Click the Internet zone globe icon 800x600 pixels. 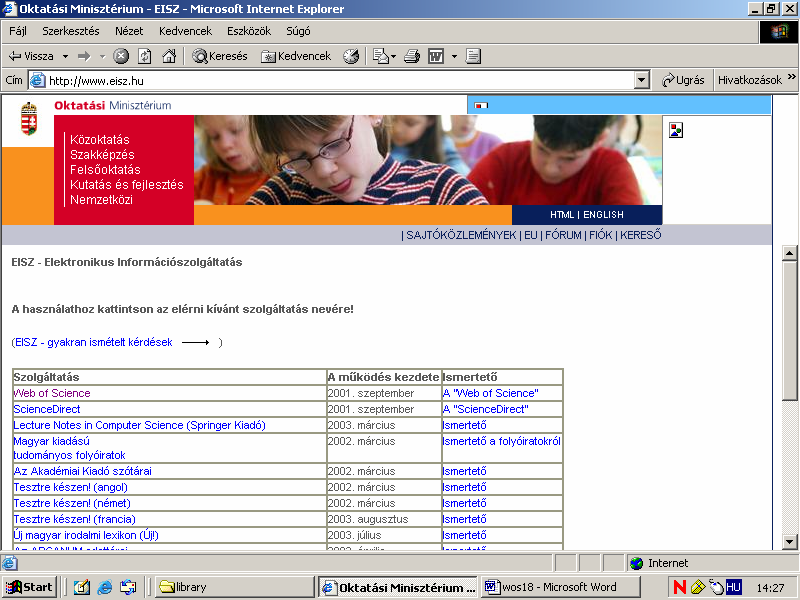click(x=636, y=563)
